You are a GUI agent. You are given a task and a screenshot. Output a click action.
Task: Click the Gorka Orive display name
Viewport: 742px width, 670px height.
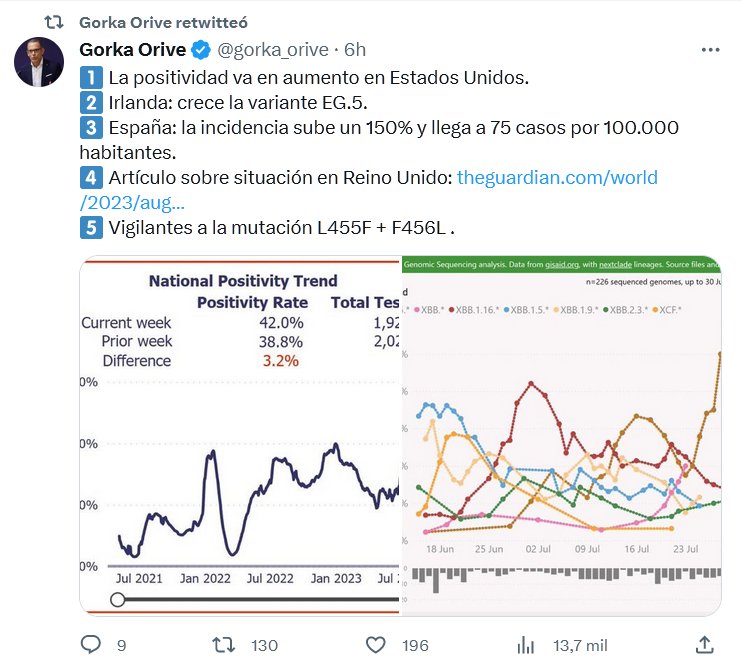tap(132, 49)
